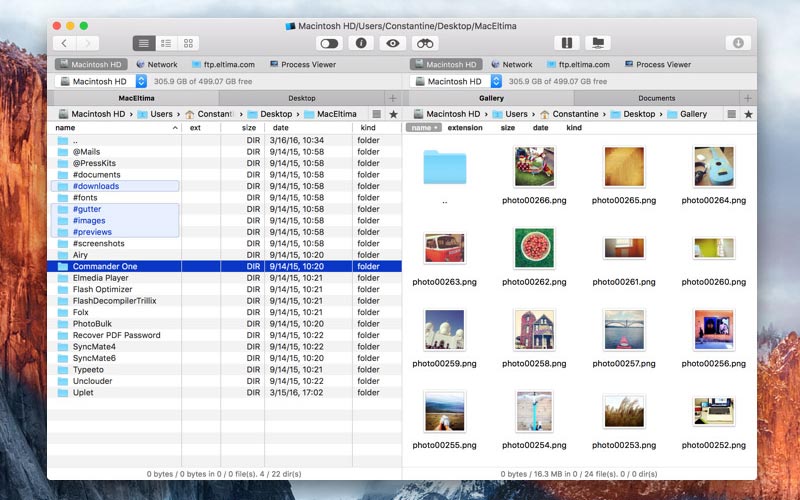Switch to the Desktop tab

tap(302, 98)
